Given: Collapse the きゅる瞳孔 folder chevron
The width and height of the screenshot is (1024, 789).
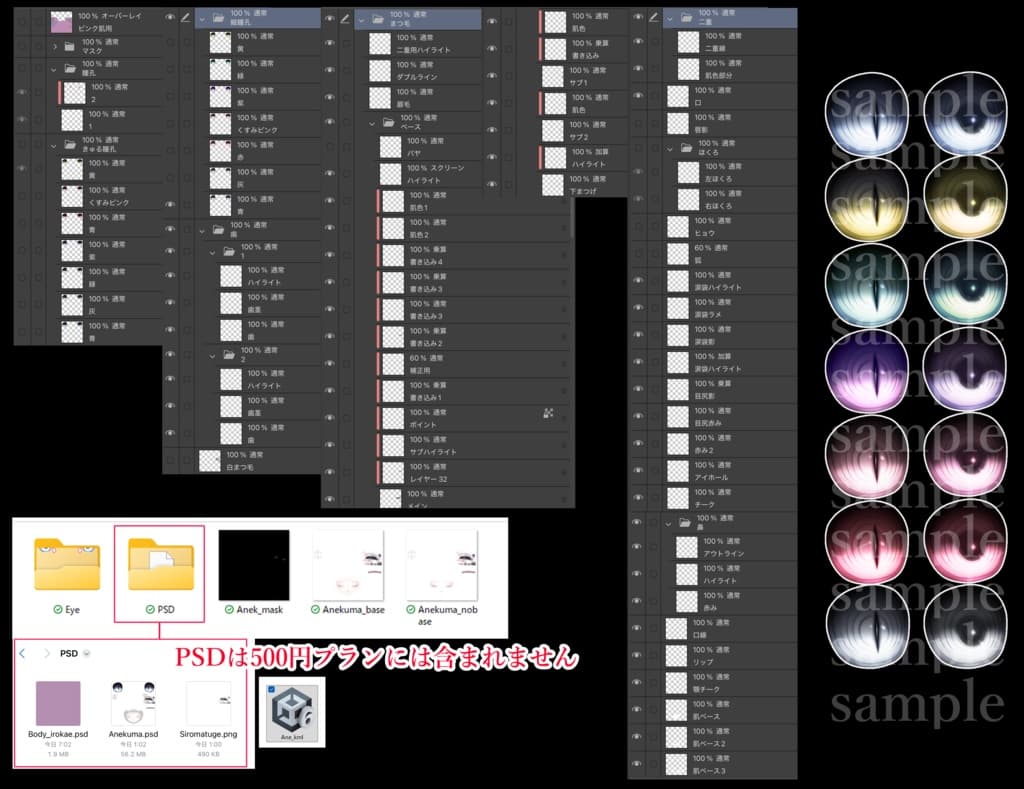Looking at the screenshot, I should 54,145.
